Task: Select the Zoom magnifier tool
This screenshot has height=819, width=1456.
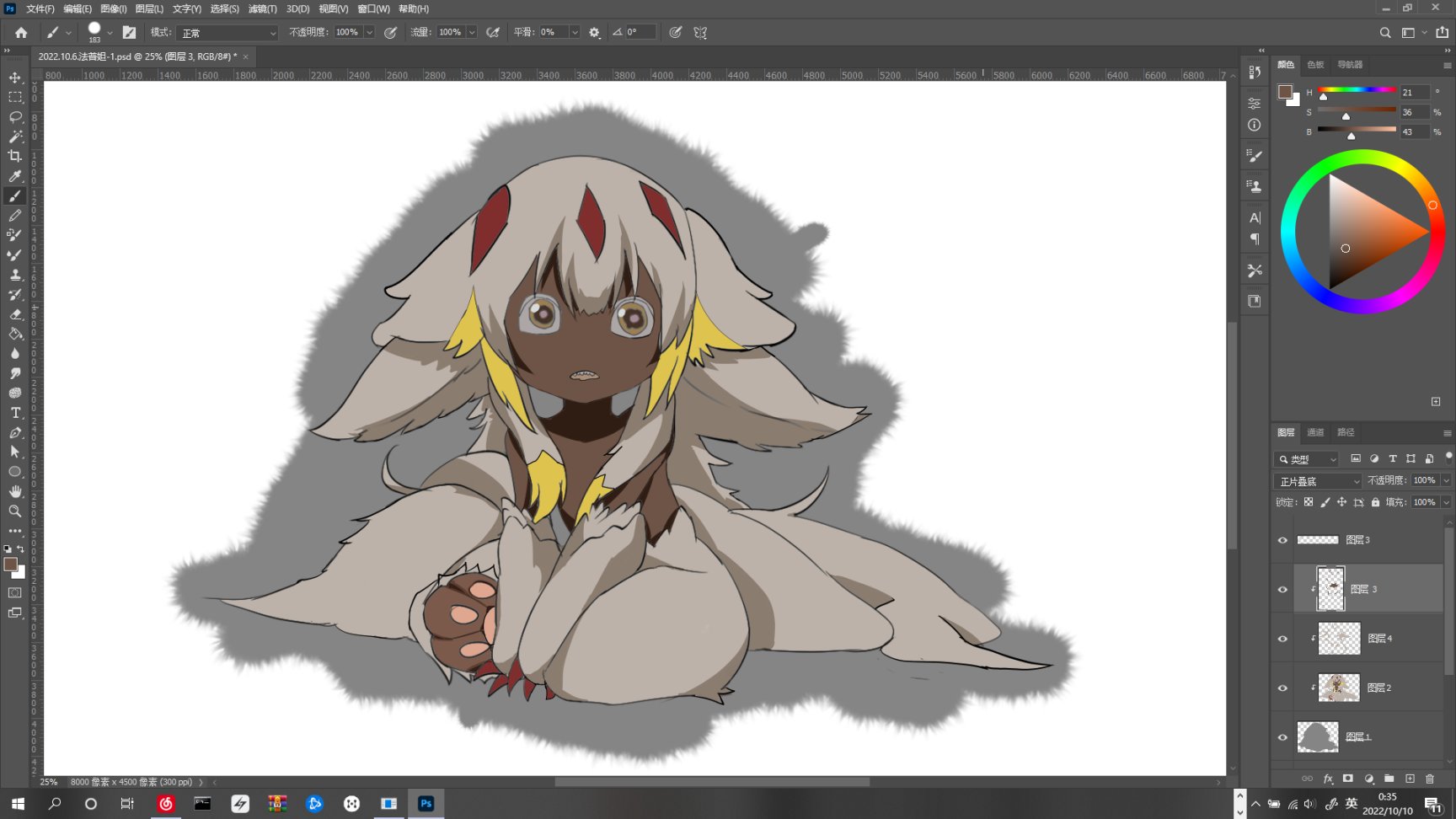Action: [15, 511]
